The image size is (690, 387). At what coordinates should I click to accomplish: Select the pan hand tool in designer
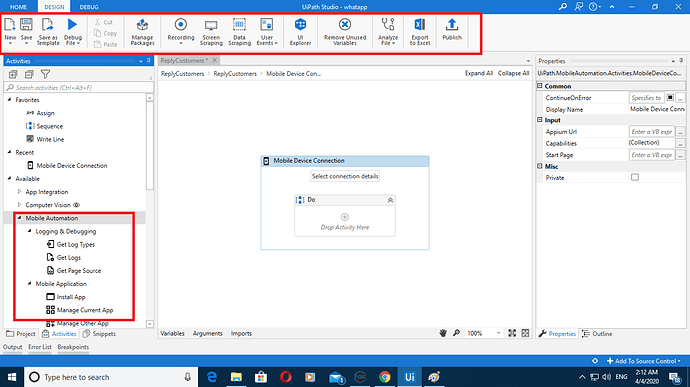click(x=443, y=333)
